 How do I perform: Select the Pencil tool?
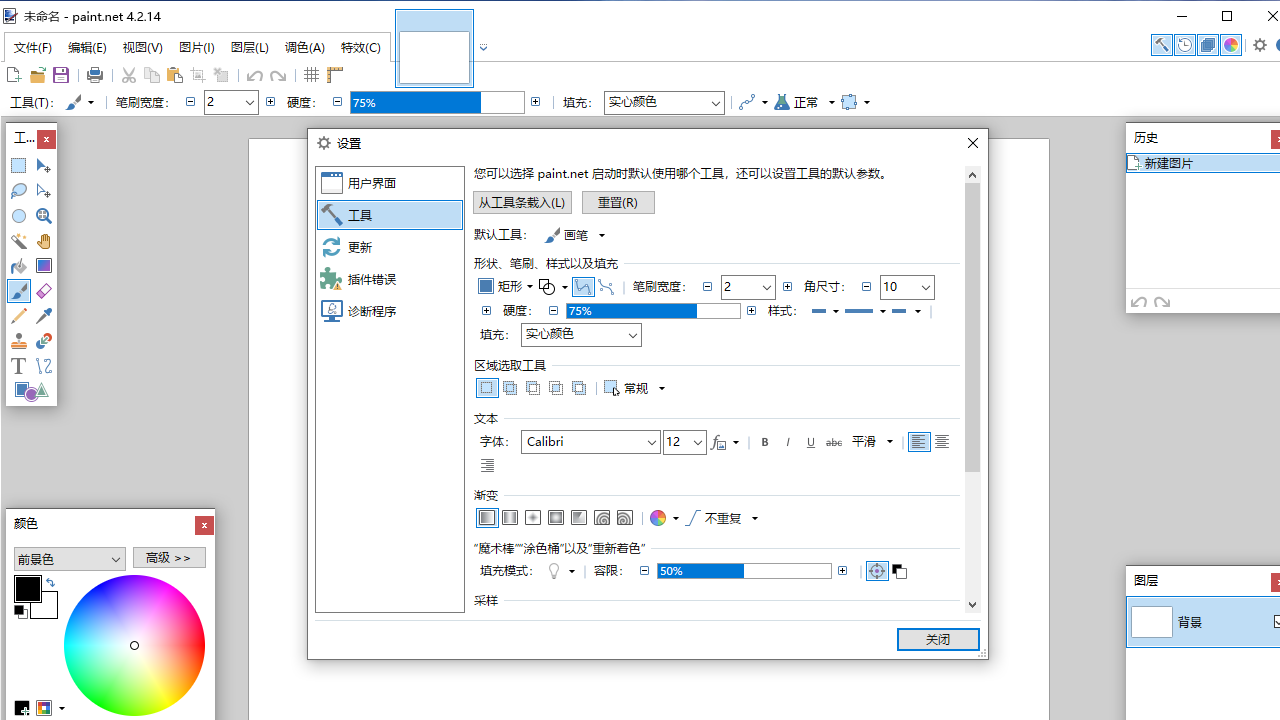coord(18,315)
